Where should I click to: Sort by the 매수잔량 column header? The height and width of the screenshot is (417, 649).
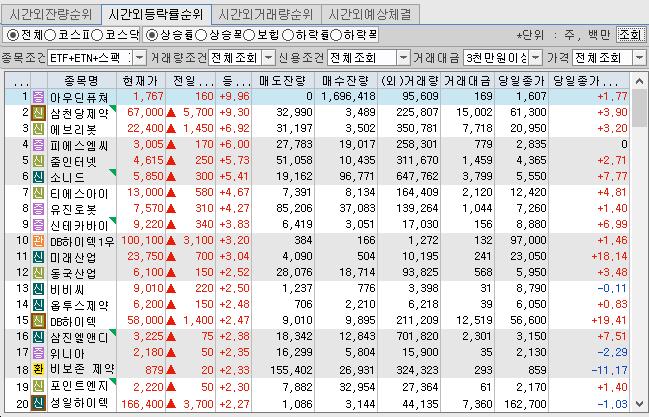[x=346, y=80]
